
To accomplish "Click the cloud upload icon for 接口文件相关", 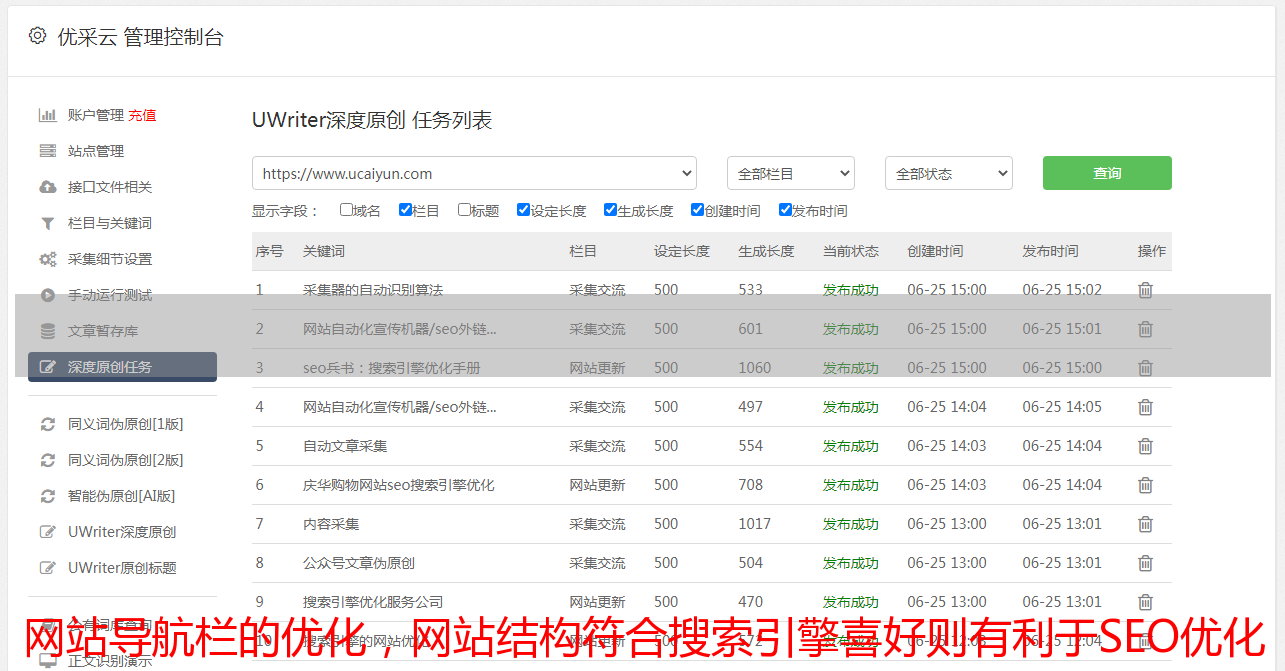I will [47, 187].
